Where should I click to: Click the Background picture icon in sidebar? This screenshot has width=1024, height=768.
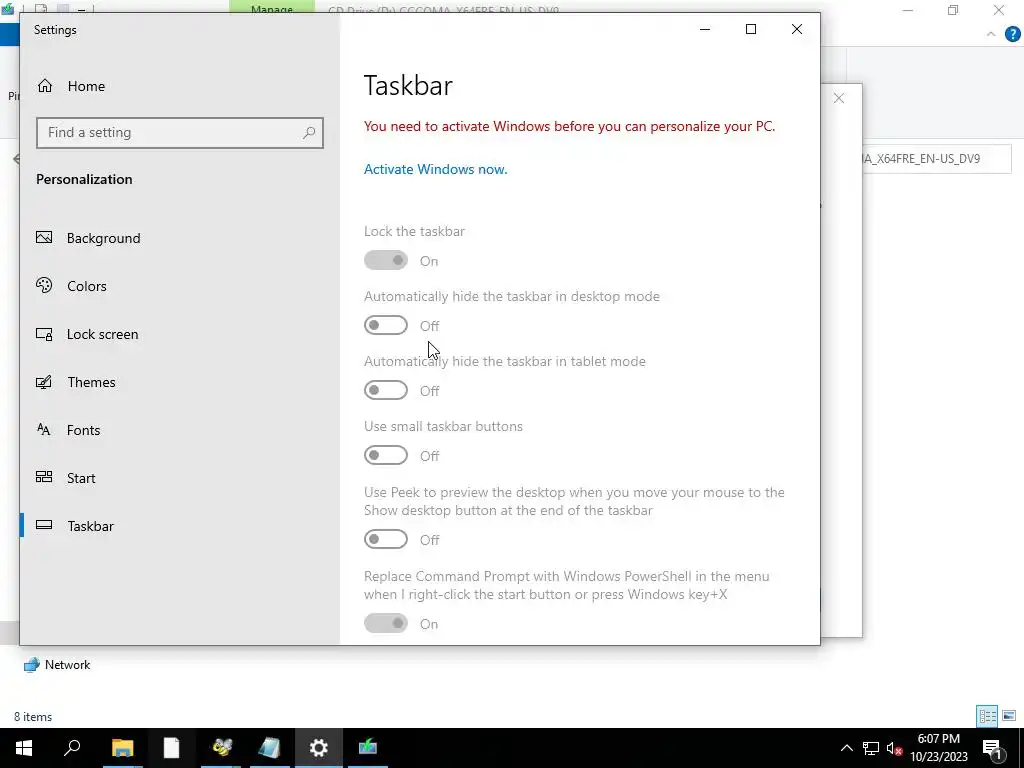pos(44,237)
